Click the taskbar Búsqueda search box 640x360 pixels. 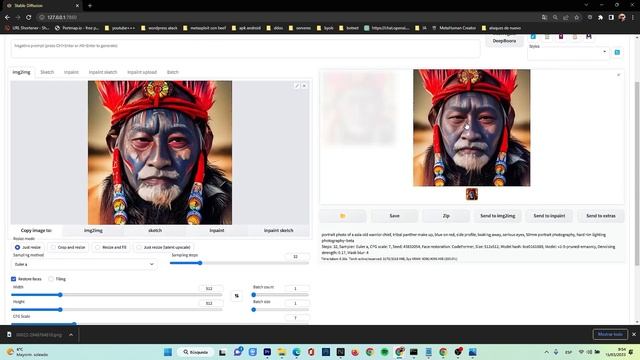[196, 352]
